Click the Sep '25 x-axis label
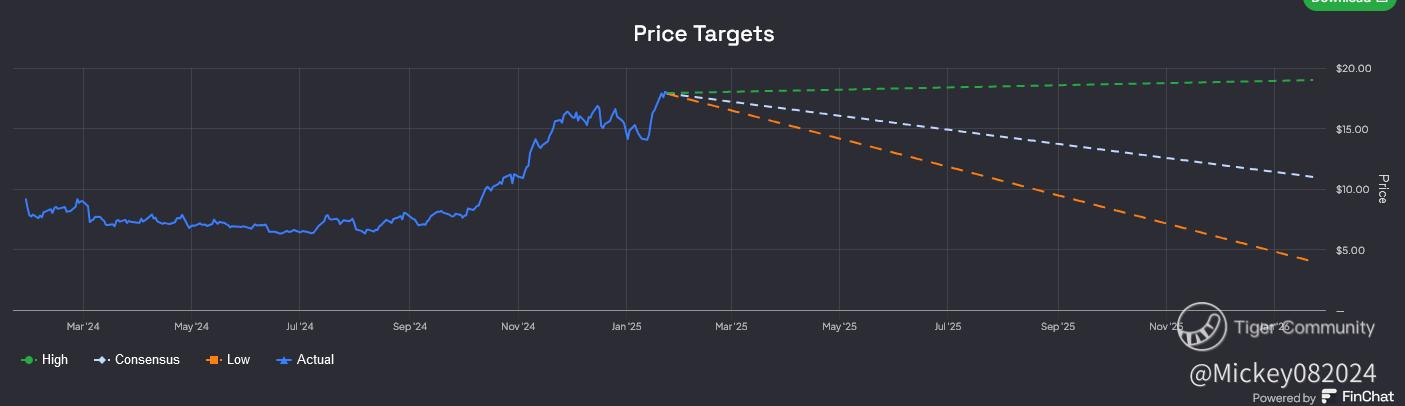This screenshot has height=406, width=1405. point(1057,327)
